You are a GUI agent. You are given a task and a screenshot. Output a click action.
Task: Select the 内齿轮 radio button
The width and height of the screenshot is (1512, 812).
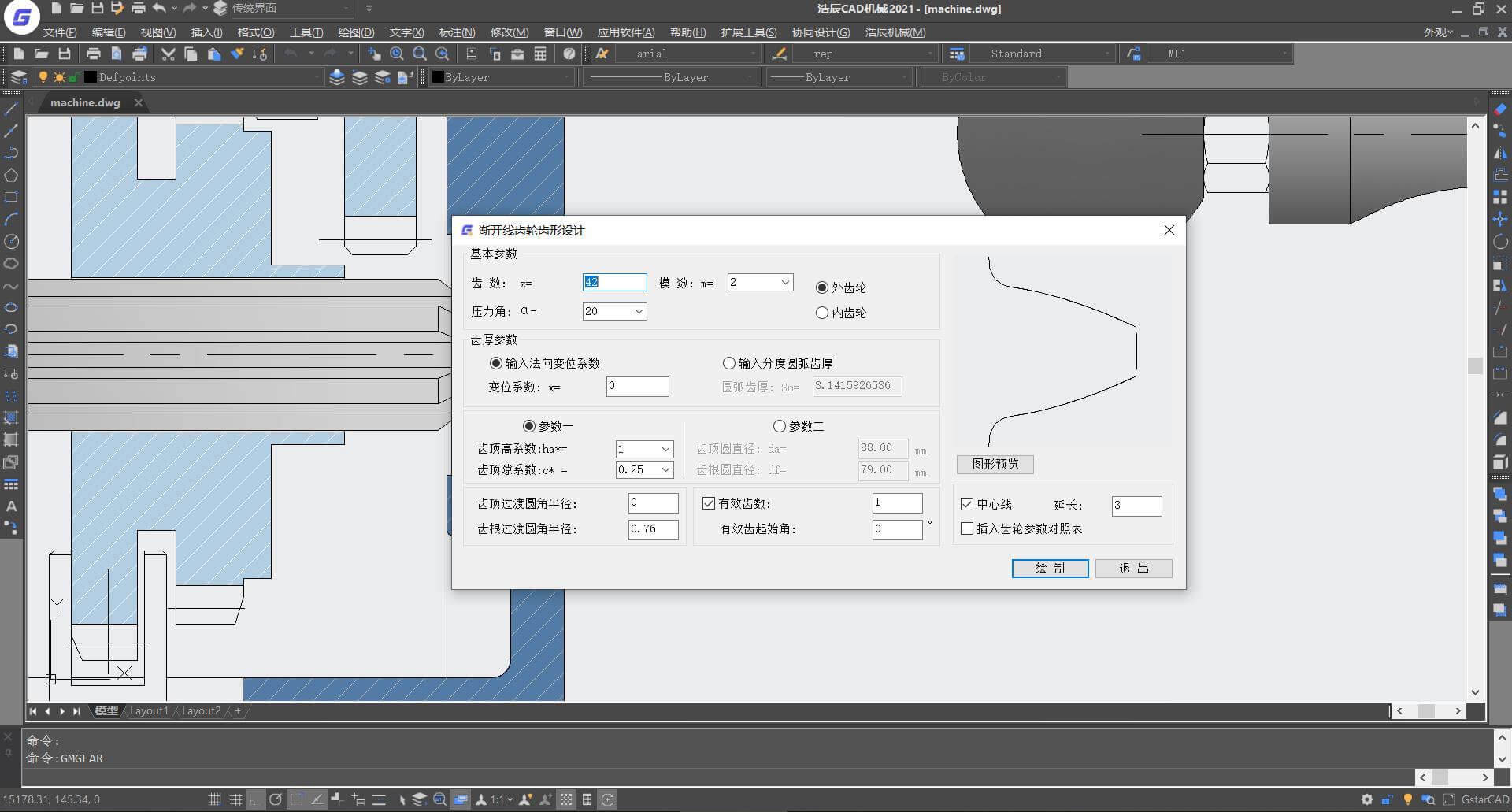click(822, 313)
